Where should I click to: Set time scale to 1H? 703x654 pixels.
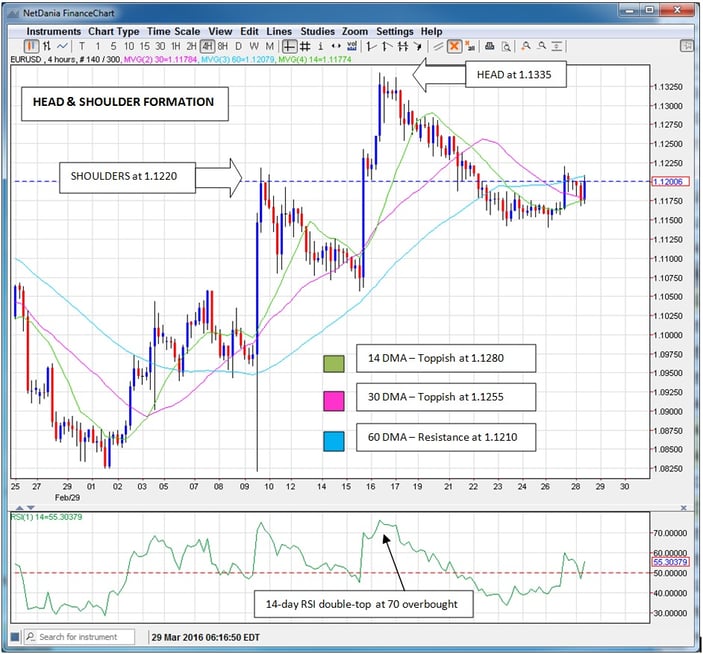176,46
